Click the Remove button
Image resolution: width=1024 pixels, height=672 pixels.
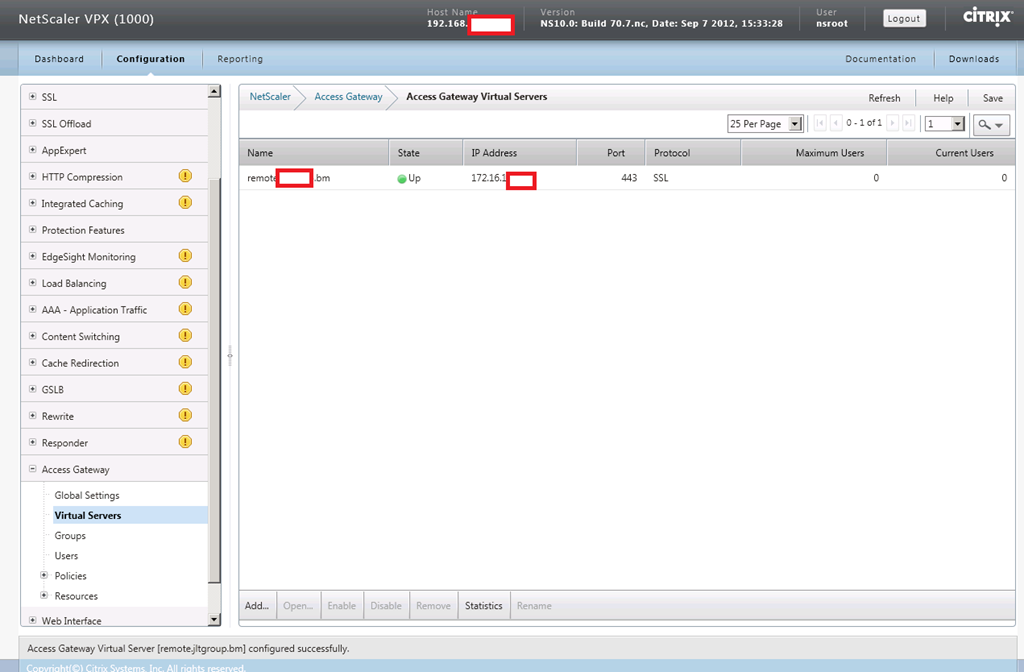434,606
